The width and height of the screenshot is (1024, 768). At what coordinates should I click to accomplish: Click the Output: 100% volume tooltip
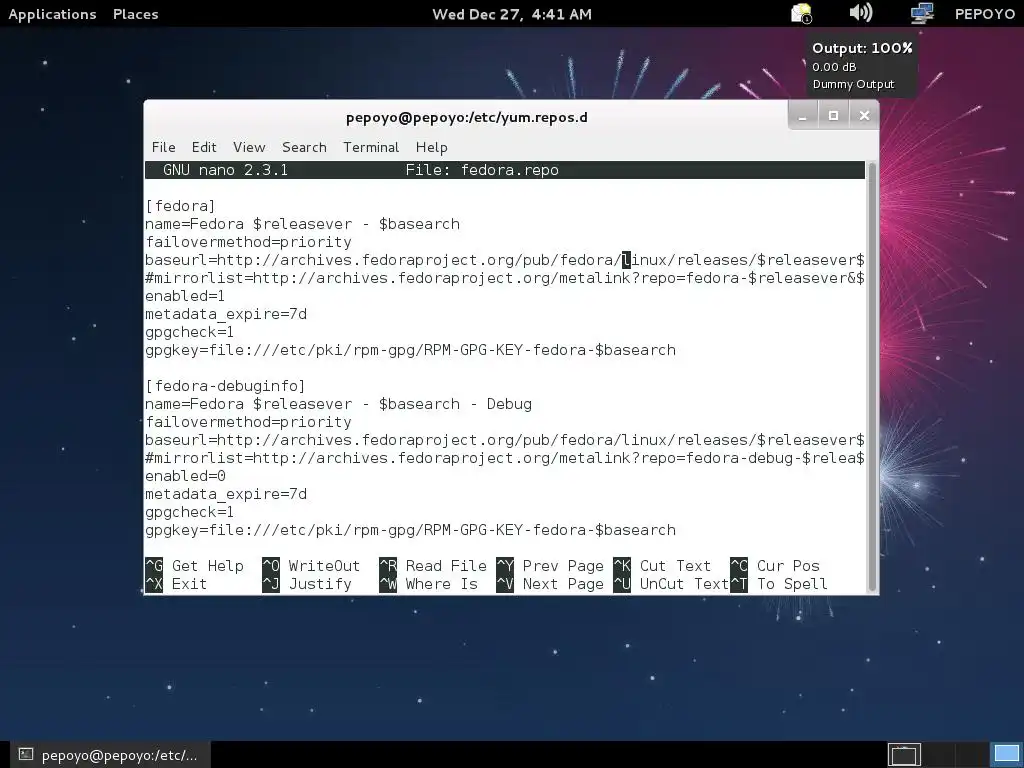click(x=862, y=65)
